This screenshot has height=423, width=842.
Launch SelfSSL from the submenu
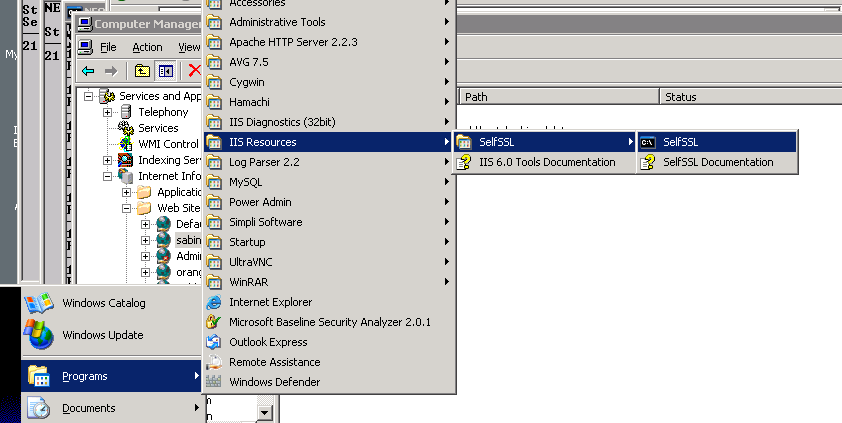pyautogui.click(x=680, y=142)
